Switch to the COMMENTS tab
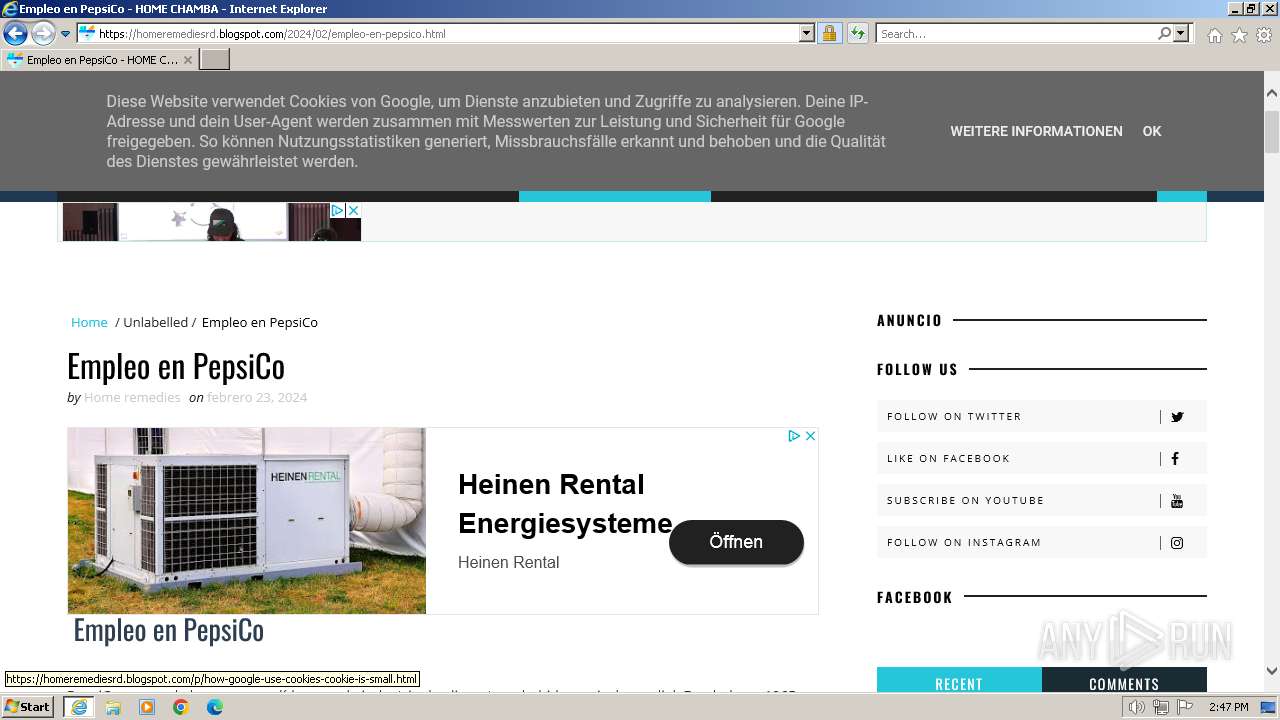 point(1124,680)
